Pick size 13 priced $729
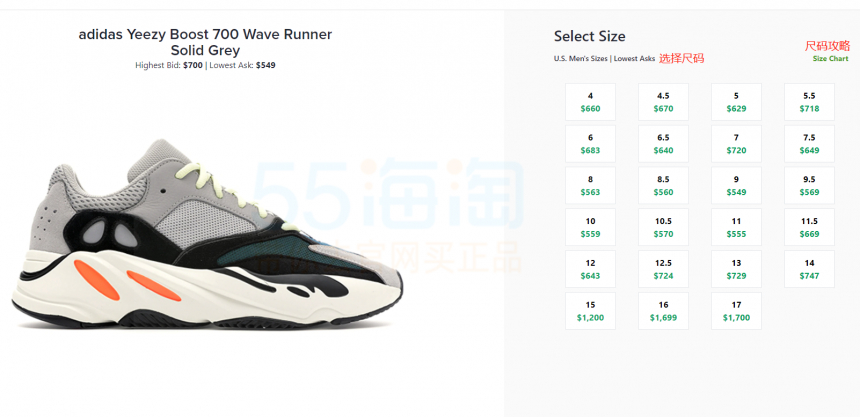The width and height of the screenshot is (860, 417). pos(736,269)
